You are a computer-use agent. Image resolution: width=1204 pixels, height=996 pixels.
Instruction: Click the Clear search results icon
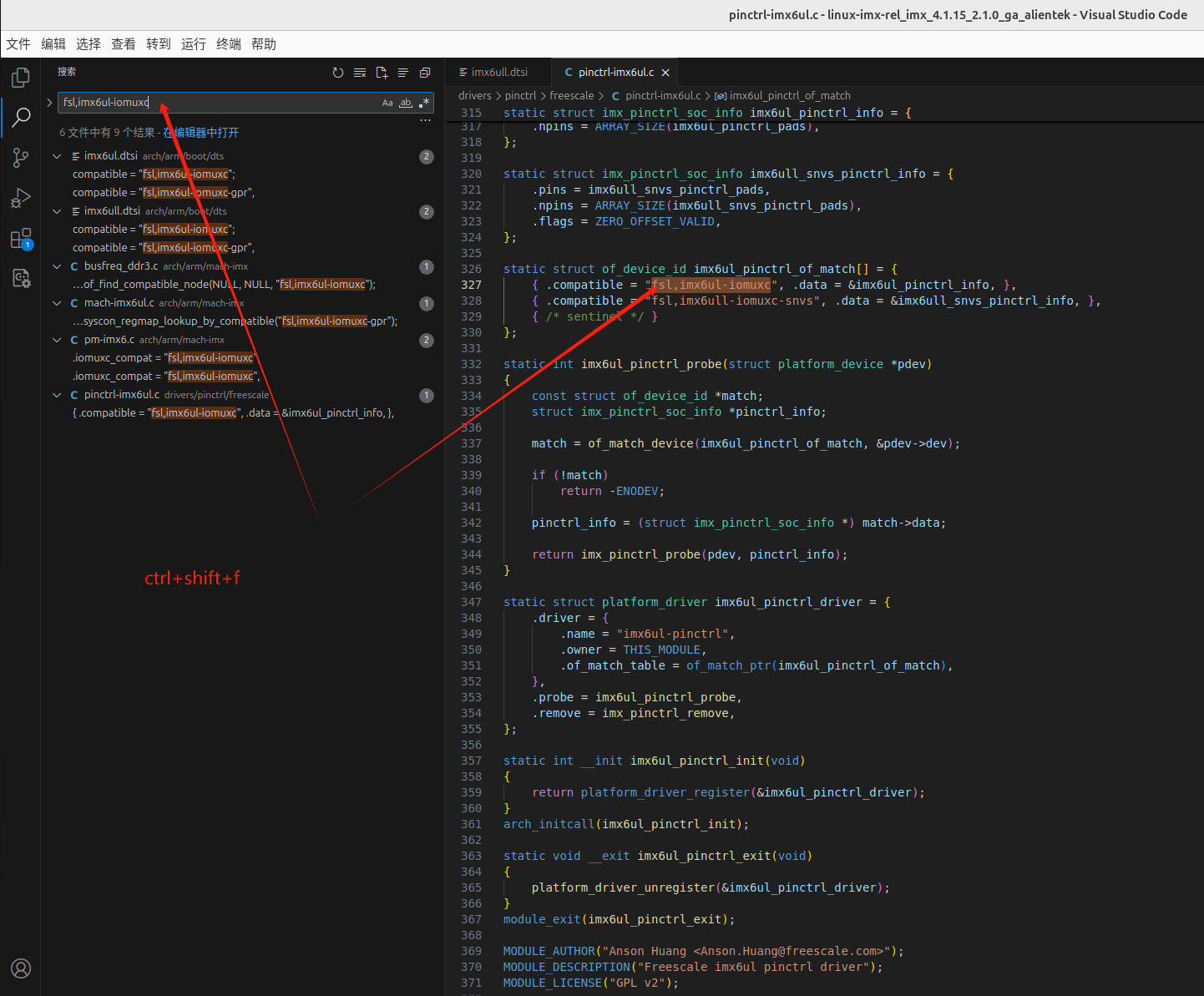coord(360,73)
